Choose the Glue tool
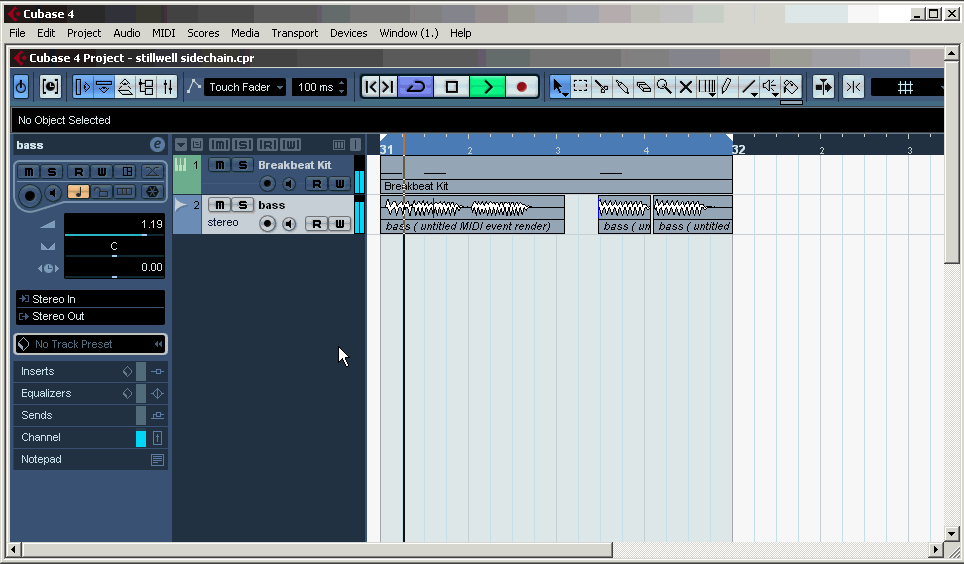The height and width of the screenshot is (564, 964). pos(622,87)
